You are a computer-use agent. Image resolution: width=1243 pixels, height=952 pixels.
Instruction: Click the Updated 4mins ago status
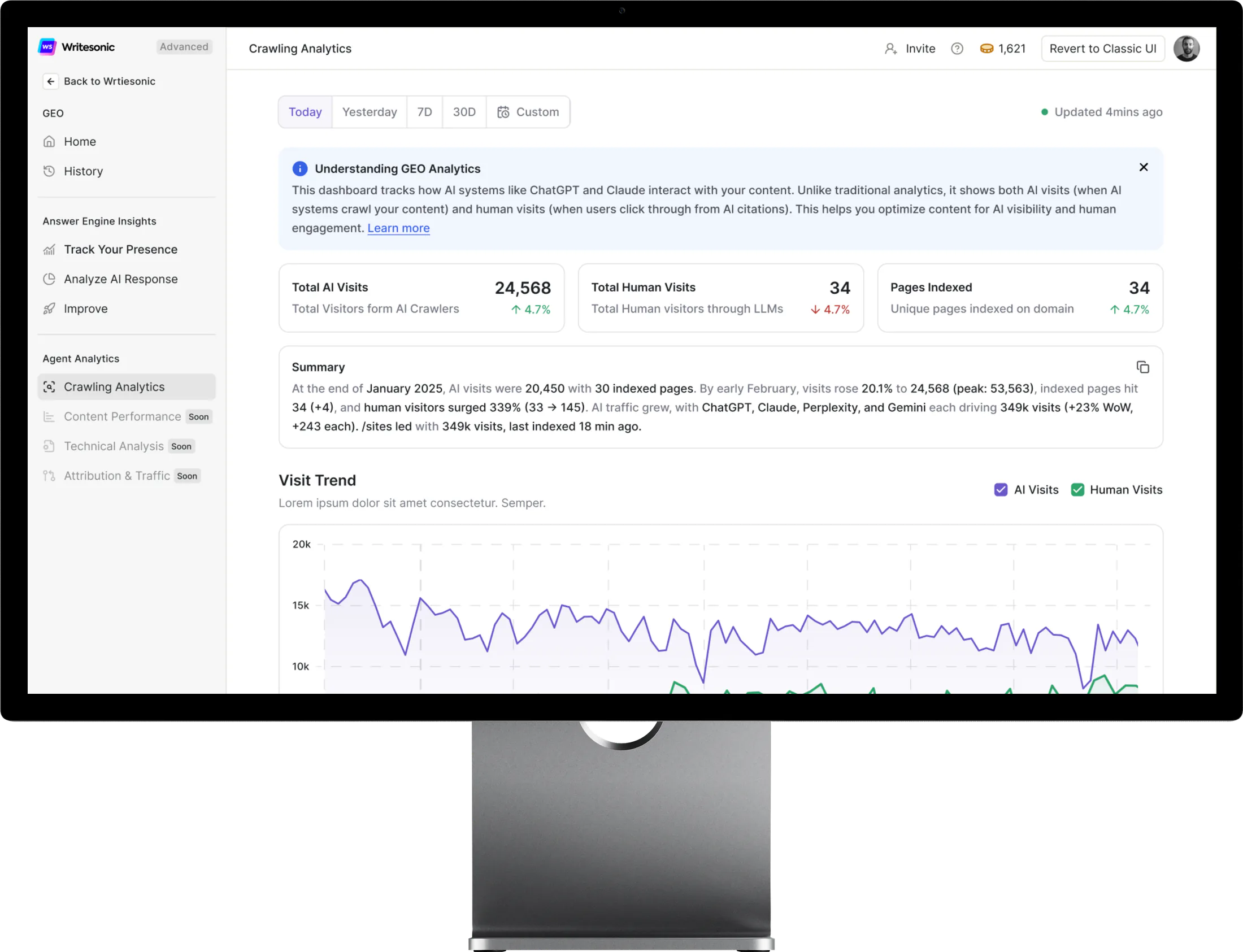click(x=1101, y=112)
